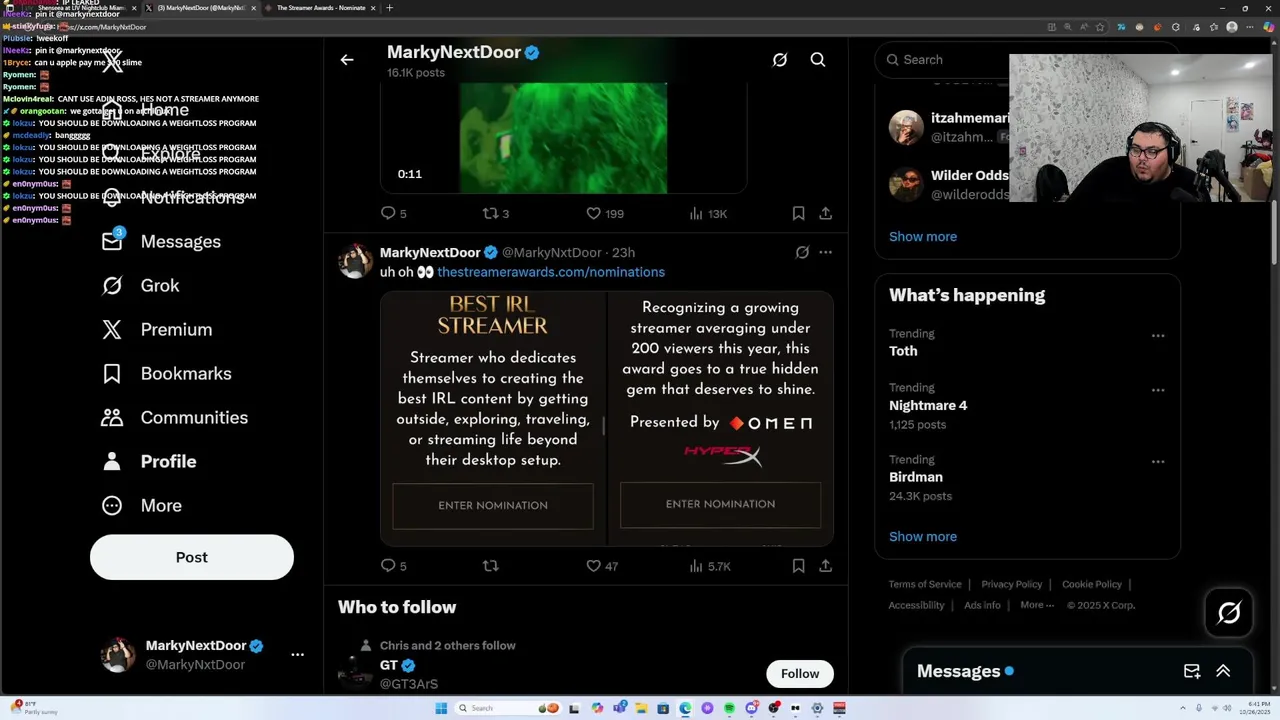
Task: Click the profile search magnifier icon
Action: click(818, 60)
